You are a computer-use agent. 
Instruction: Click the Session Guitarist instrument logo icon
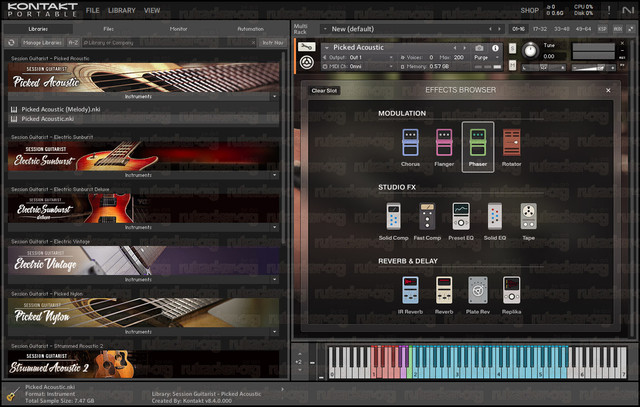coord(307,62)
